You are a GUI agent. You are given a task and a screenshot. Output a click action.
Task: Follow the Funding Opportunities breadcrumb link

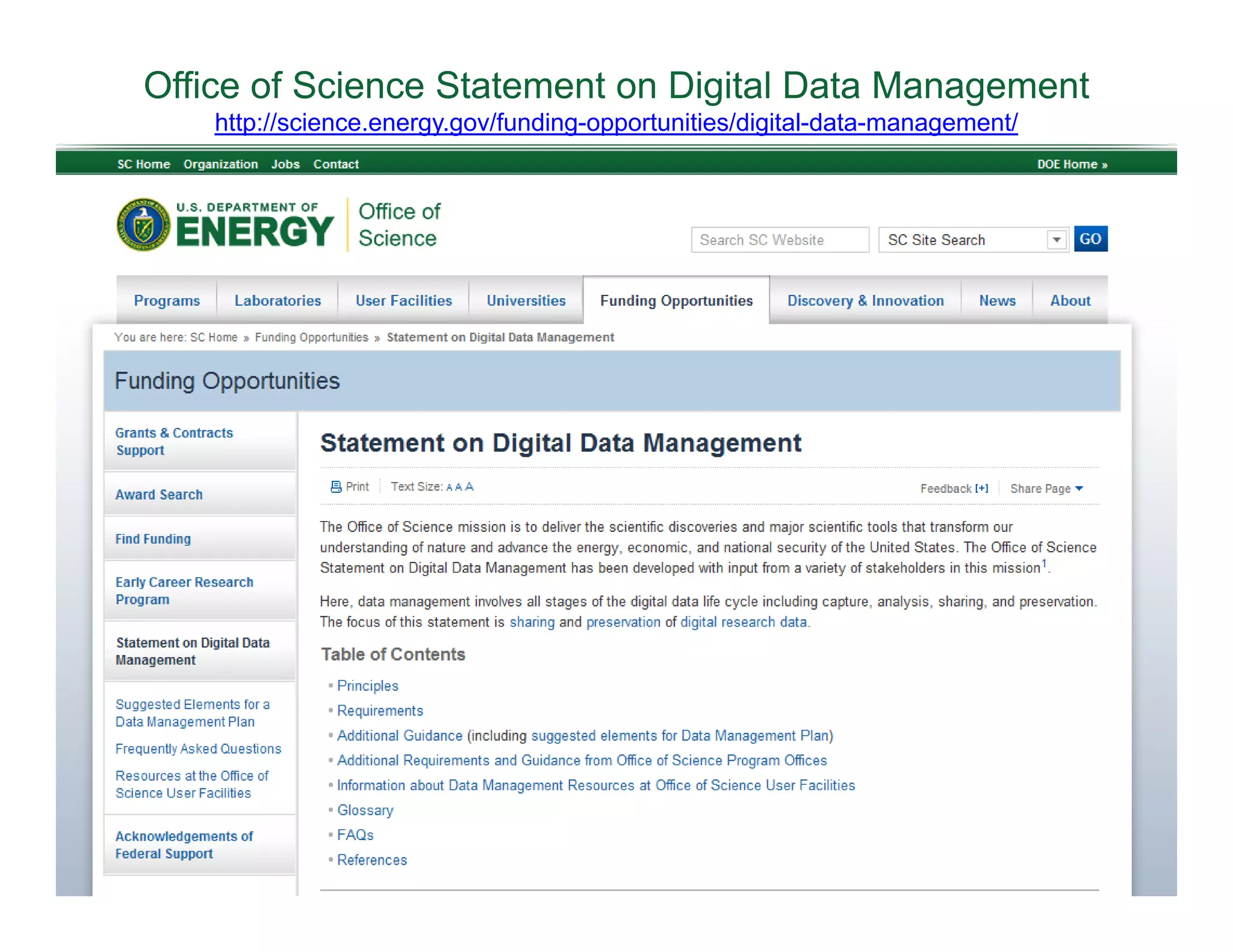(x=311, y=338)
